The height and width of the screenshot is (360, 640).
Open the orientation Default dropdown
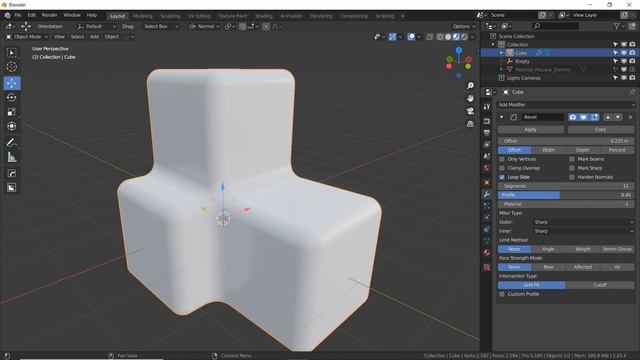click(96, 27)
